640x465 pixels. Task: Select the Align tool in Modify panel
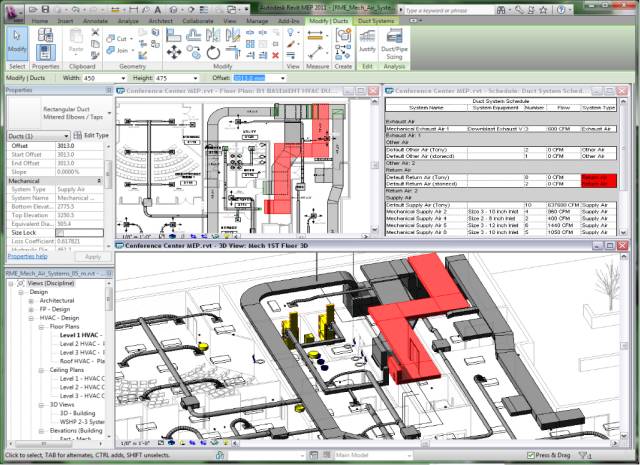coord(173,35)
